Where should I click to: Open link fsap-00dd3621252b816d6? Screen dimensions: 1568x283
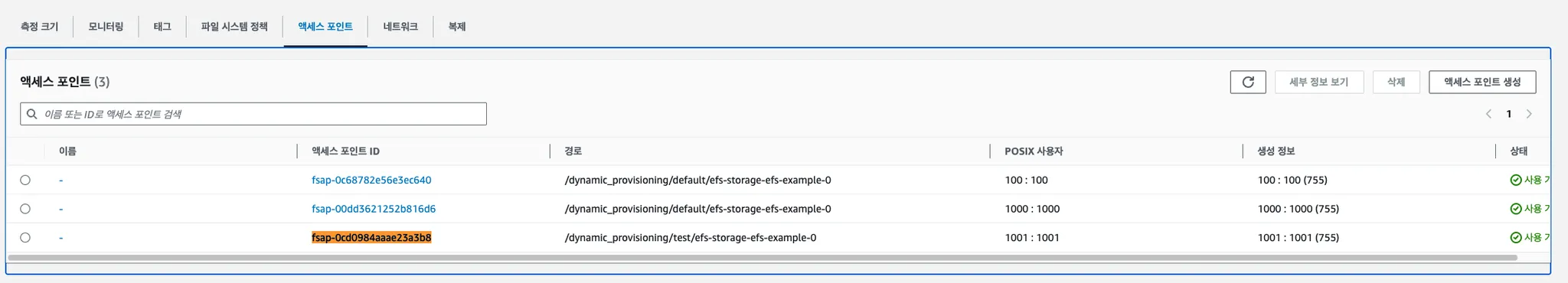[374, 209]
